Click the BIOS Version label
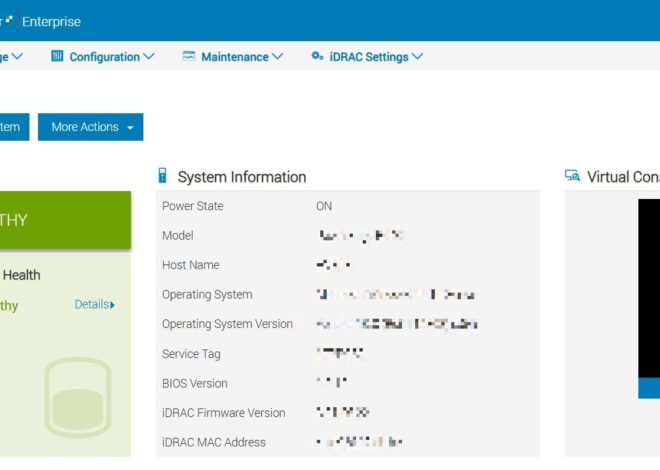 (195, 383)
